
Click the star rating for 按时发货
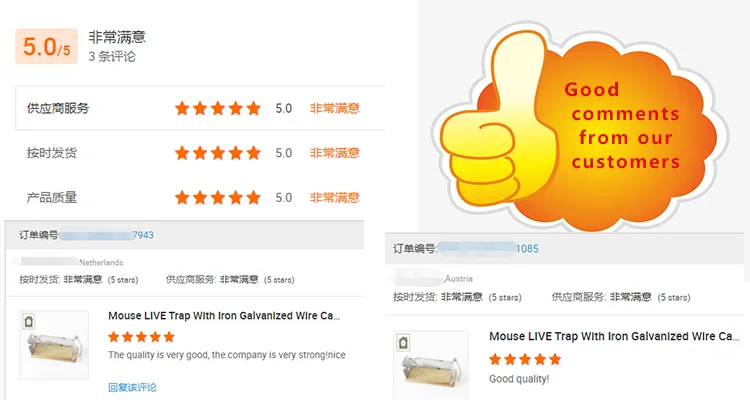[x=218, y=153]
